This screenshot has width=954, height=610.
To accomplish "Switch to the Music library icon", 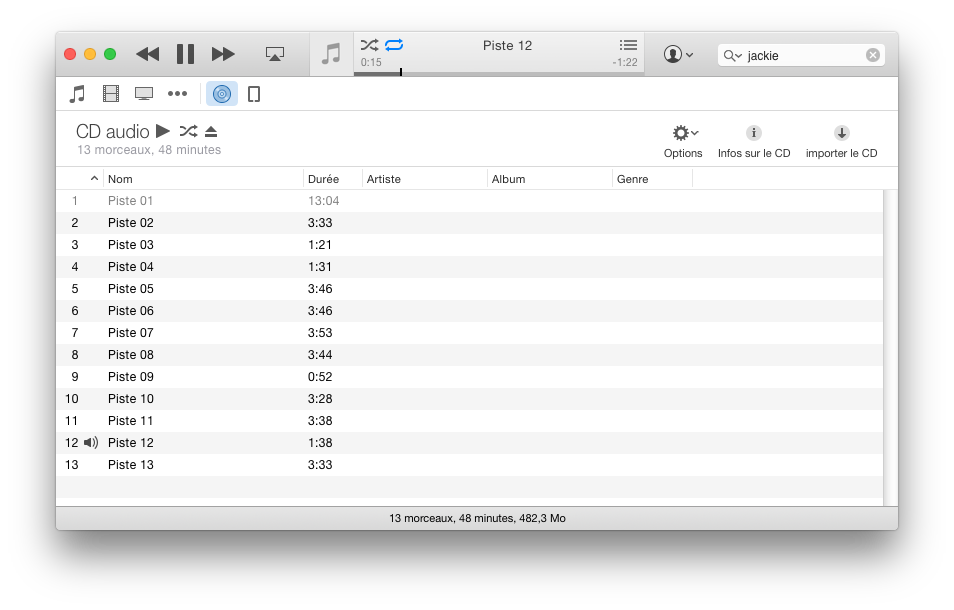I will (77, 94).
